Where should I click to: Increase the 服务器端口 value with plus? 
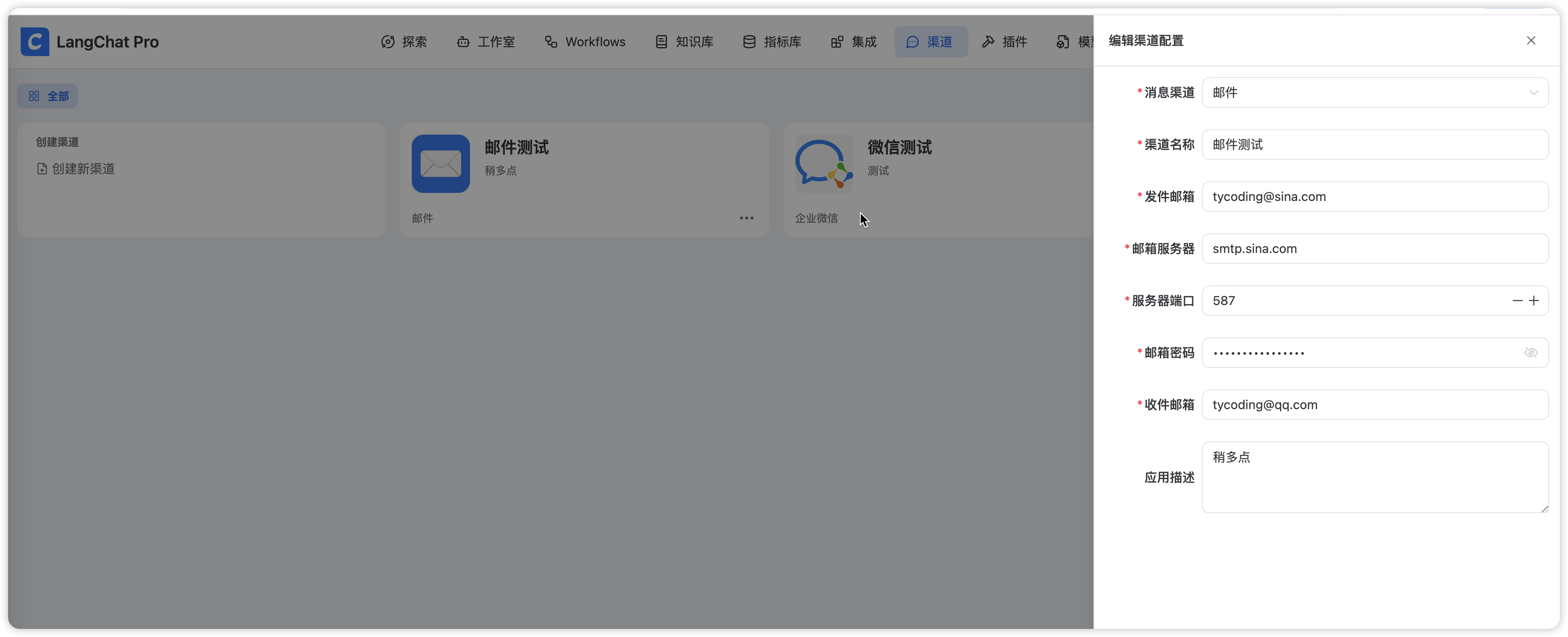coord(1534,300)
